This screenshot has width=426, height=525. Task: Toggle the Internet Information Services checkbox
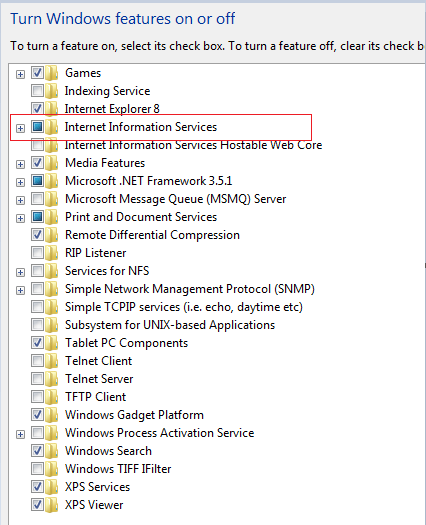tap(37, 127)
